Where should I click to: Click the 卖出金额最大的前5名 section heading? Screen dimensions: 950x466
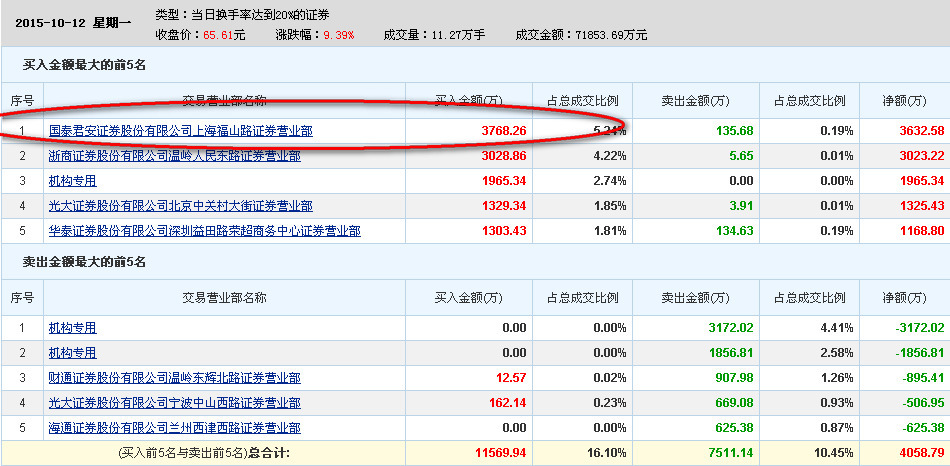click(x=84, y=262)
